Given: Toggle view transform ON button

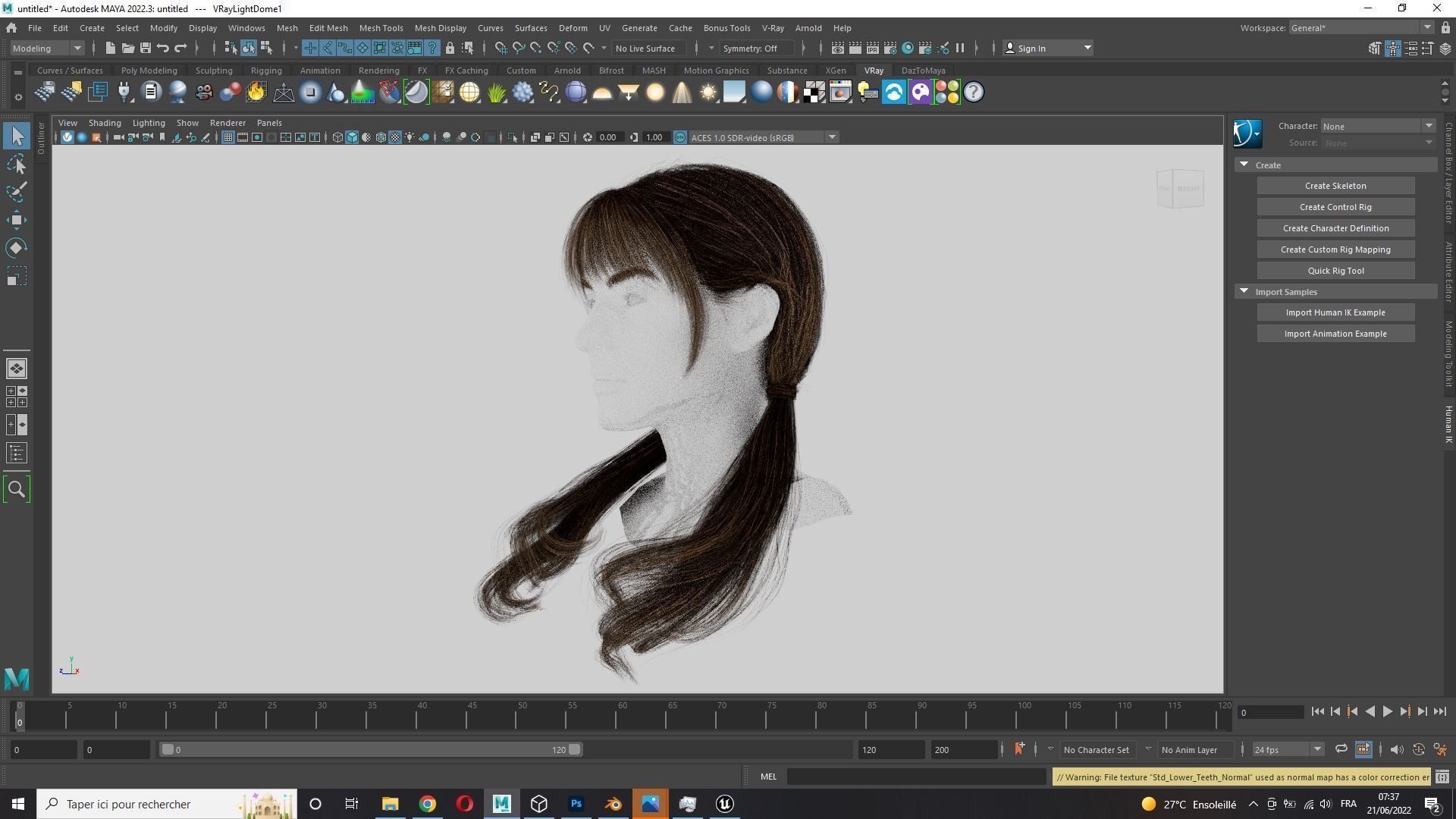Looking at the screenshot, I should 679,137.
